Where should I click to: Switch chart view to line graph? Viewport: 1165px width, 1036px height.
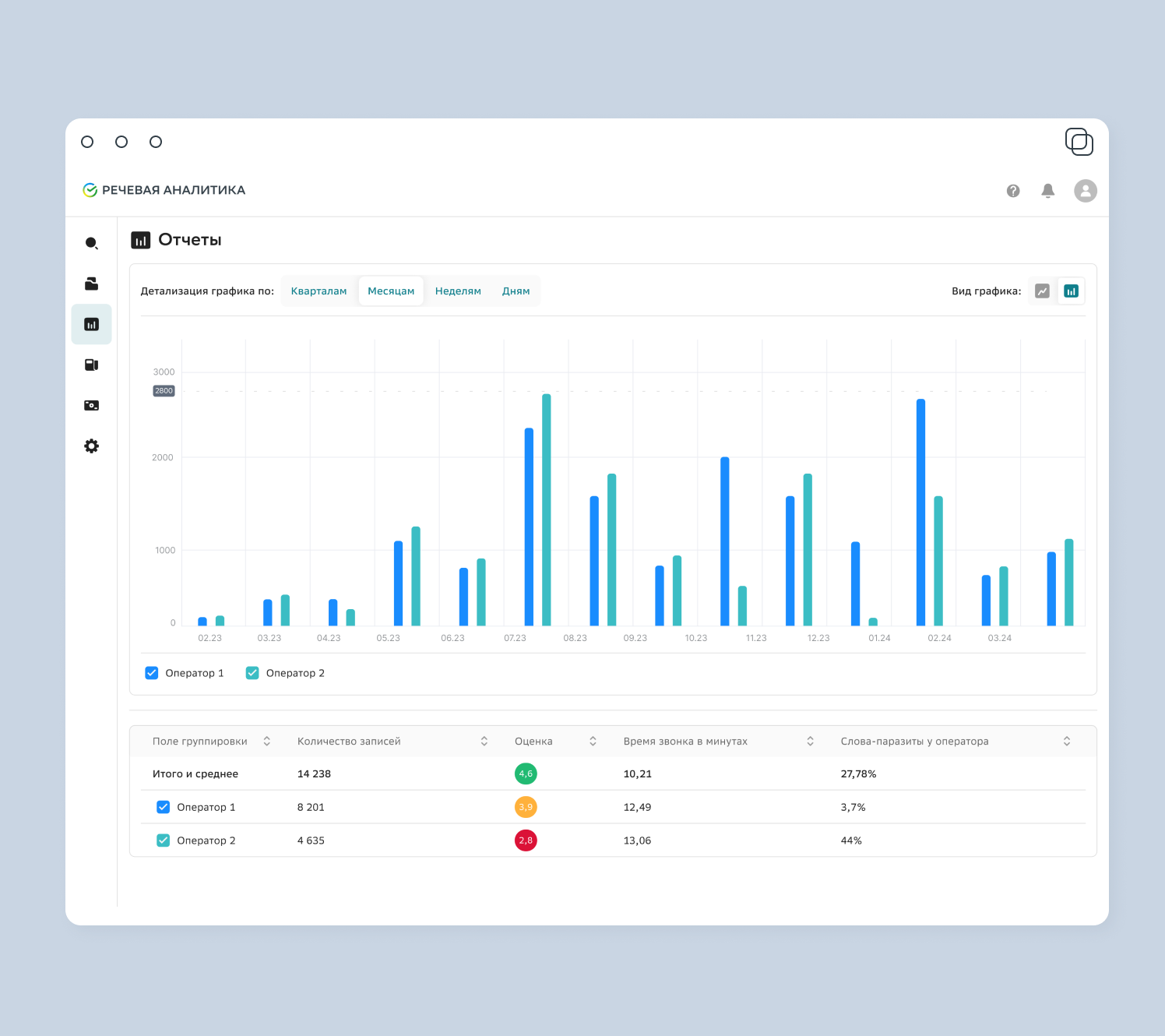pos(1042,291)
